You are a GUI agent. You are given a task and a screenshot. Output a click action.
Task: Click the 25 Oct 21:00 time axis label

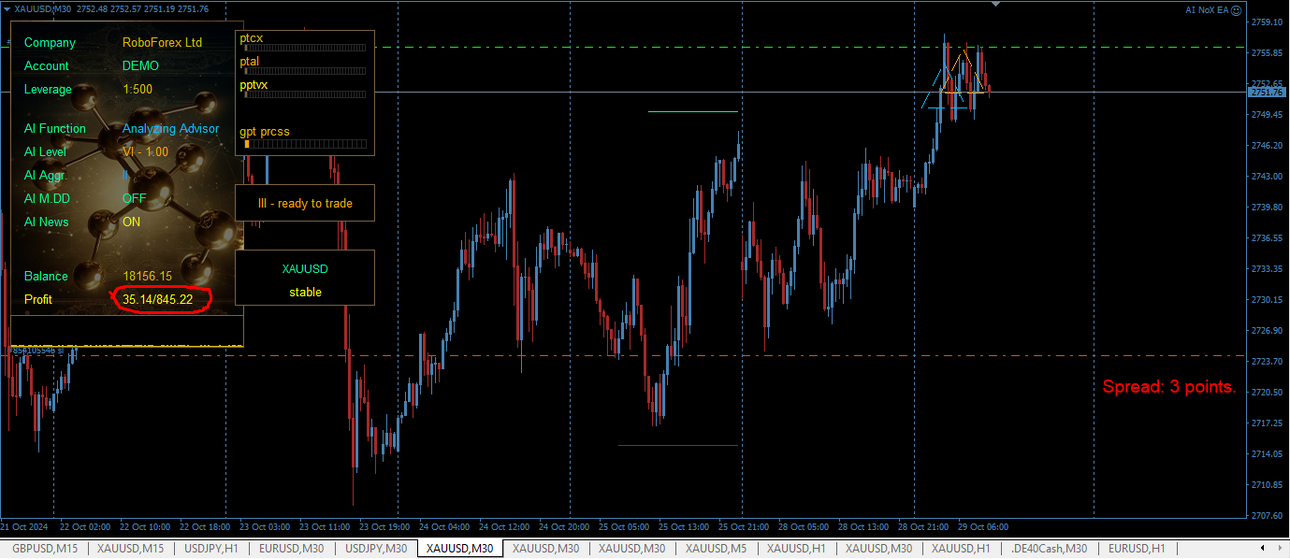744,526
